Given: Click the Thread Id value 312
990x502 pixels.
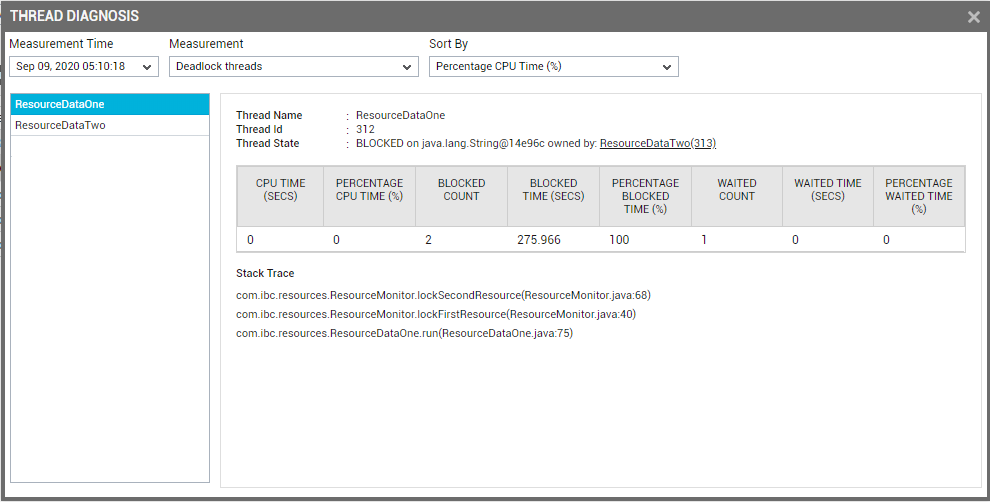Looking at the screenshot, I should click(366, 129).
